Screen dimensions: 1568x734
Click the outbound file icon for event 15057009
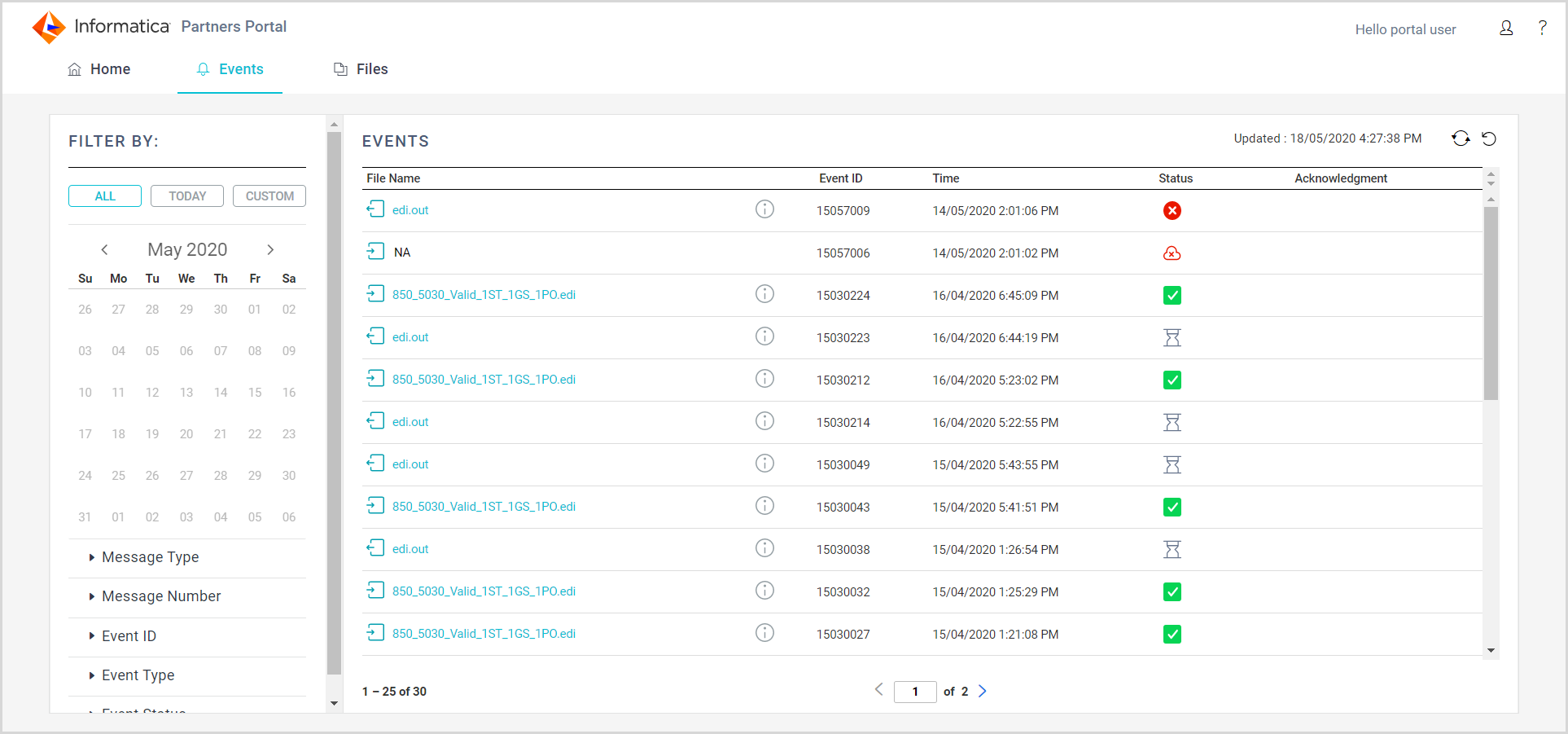pos(375,209)
